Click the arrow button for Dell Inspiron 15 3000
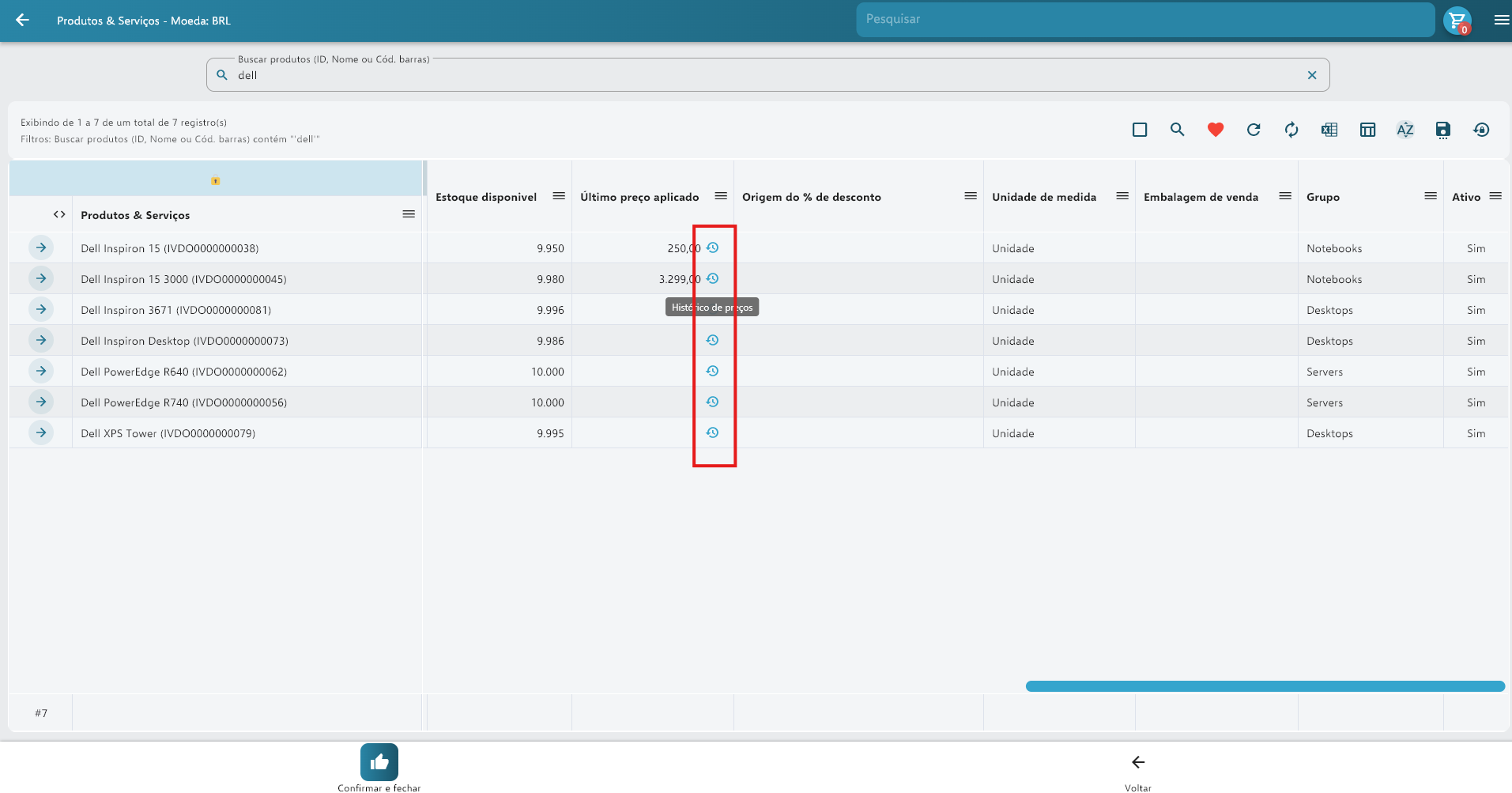The width and height of the screenshot is (1512, 793). [x=41, y=278]
